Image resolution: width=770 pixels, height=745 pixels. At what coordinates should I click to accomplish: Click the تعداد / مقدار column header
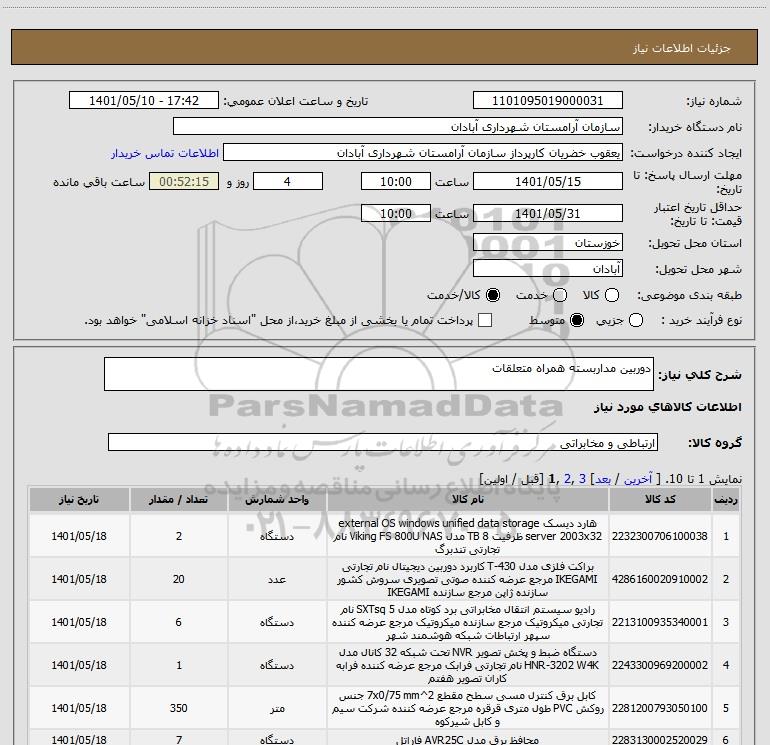179,499
